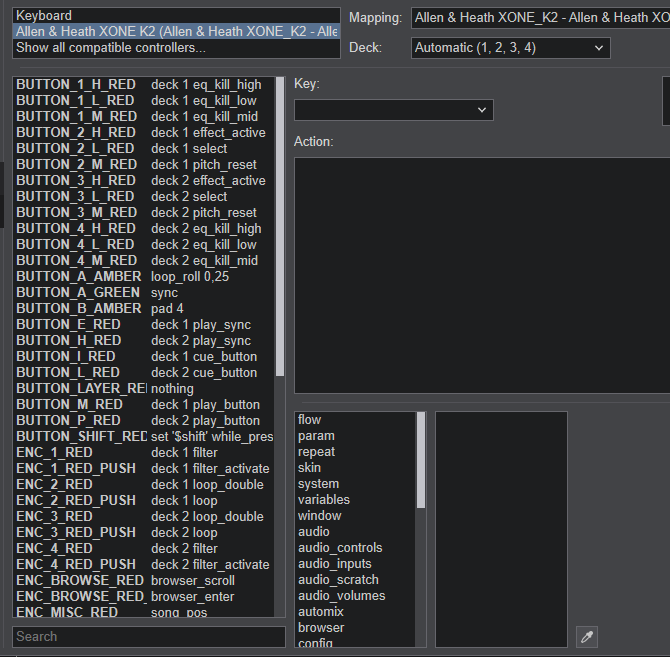Select ENC_4_RED_PUSH deck 2 filter_activate
Image resolution: width=670 pixels, height=657 pixels.
(x=144, y=565)
